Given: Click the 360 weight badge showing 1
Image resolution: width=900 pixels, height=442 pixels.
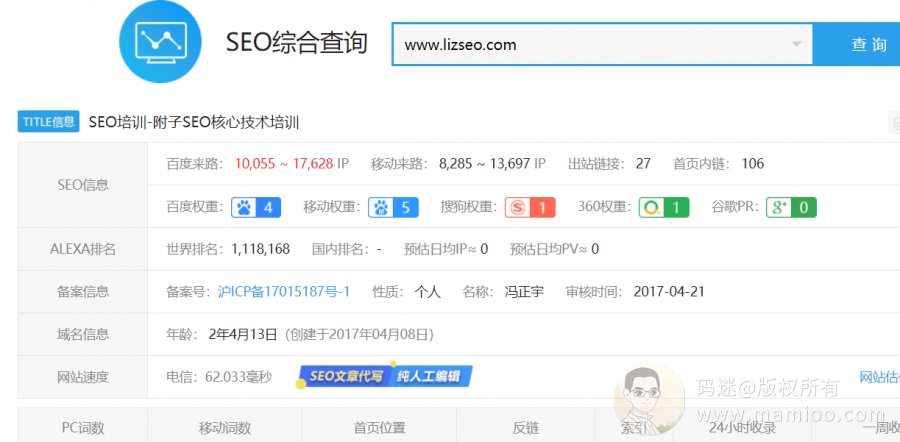Looking at the screenshot, I should [664, 207].
